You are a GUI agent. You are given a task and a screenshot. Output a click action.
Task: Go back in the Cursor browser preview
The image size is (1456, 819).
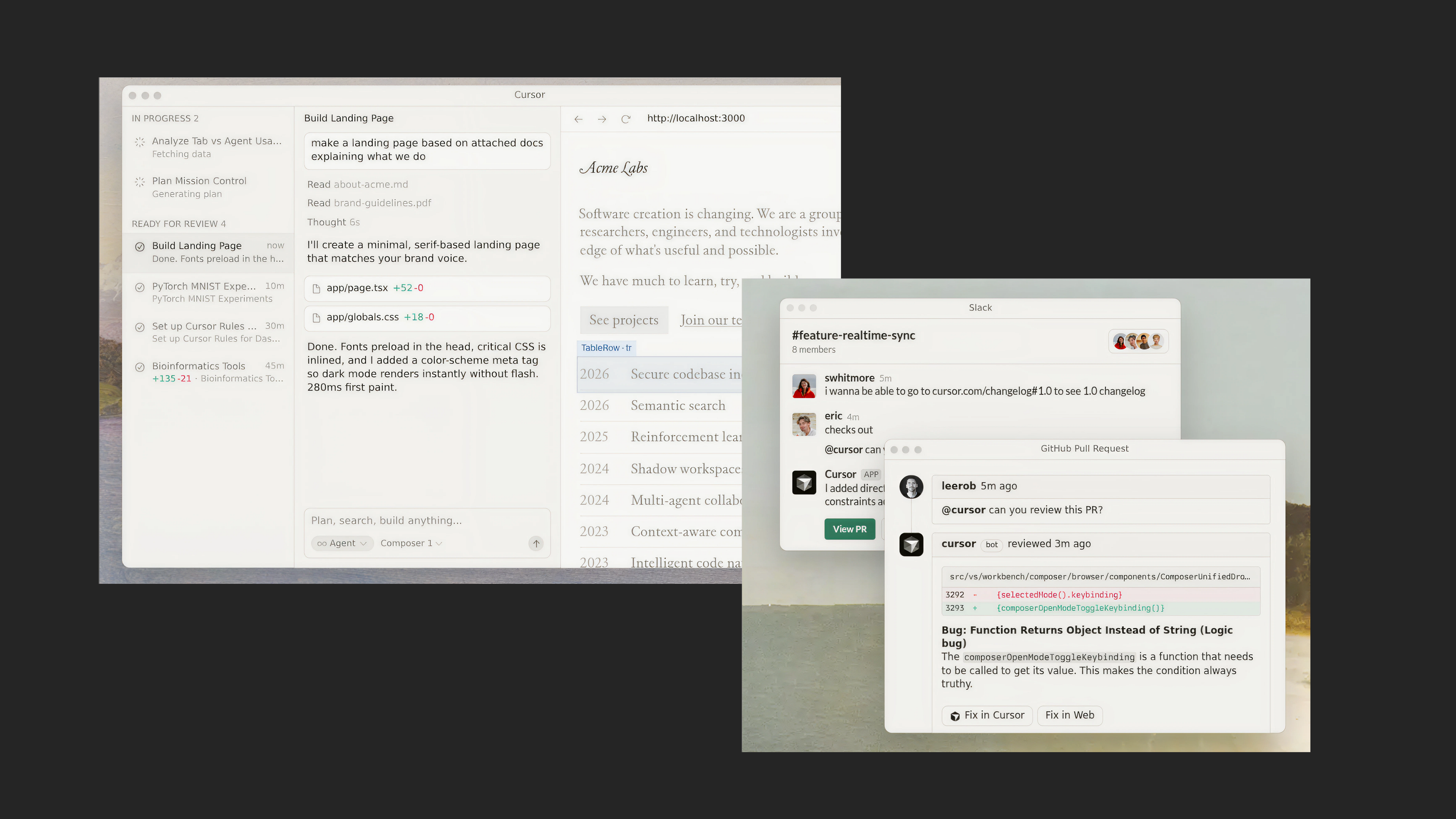[578, 119]
